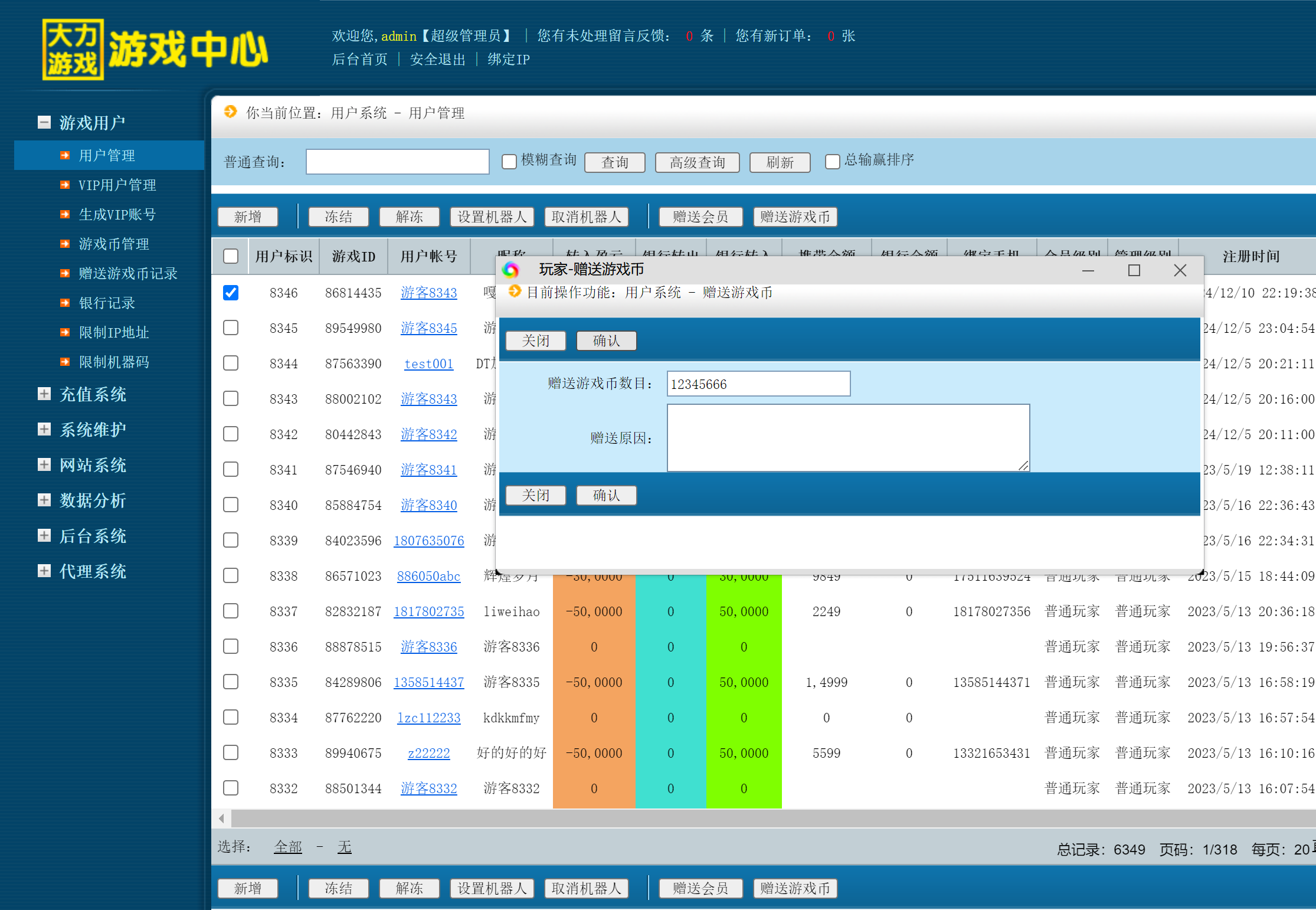Toggle the 总输赢排序 checkbox
The image size is (1316, 910).
[832, 162]
